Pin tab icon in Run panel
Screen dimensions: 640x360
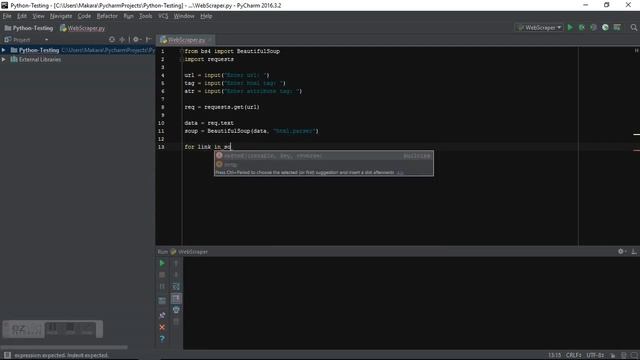tap(162, 315)
